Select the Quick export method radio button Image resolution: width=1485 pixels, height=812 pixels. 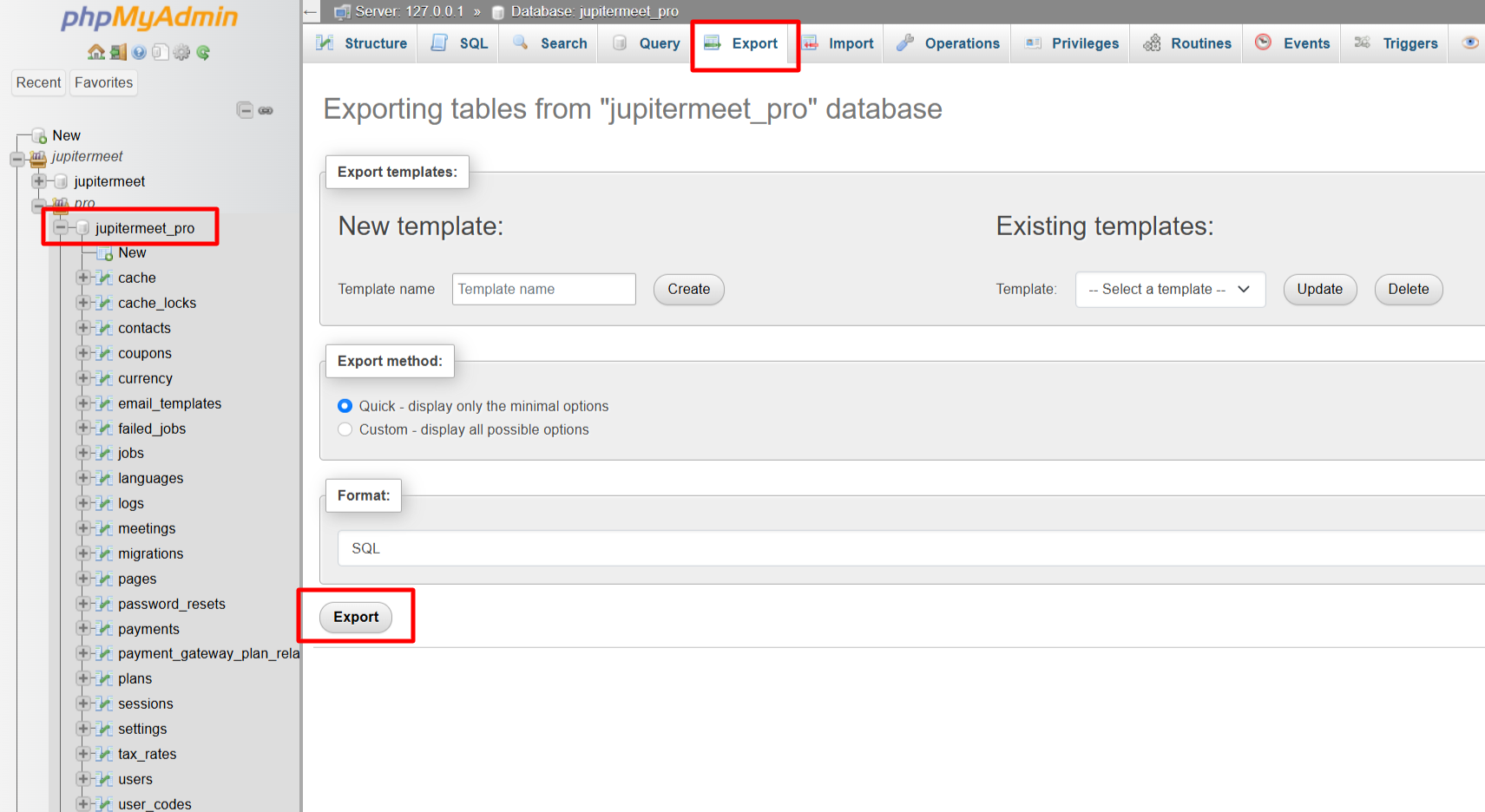coord(345,406)
